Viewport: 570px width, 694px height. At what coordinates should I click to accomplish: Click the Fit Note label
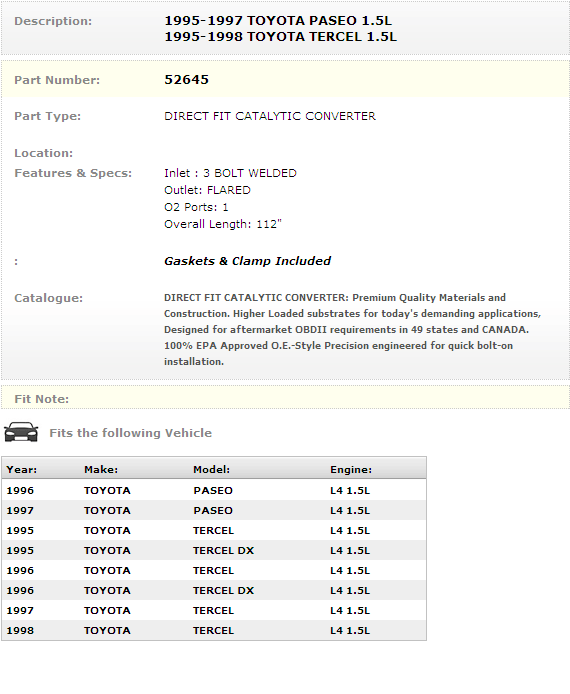(x=42, y=399)
